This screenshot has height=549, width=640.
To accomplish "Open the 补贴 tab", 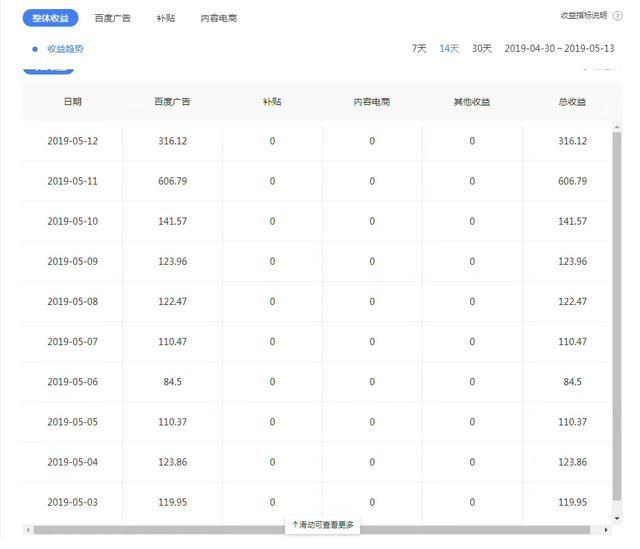I will [166, 18].
